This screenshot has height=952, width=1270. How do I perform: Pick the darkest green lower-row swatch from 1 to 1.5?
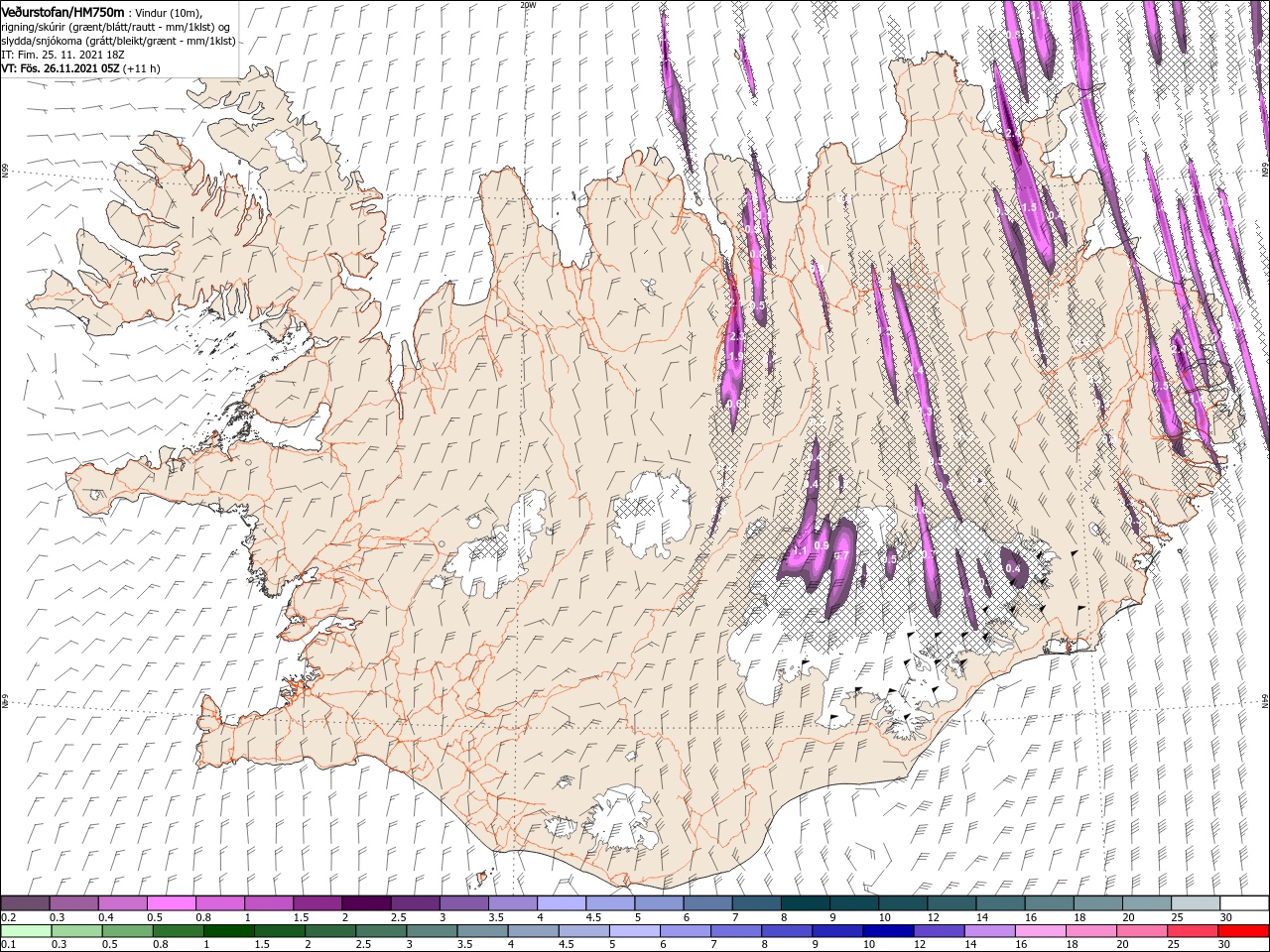(228, 931)
